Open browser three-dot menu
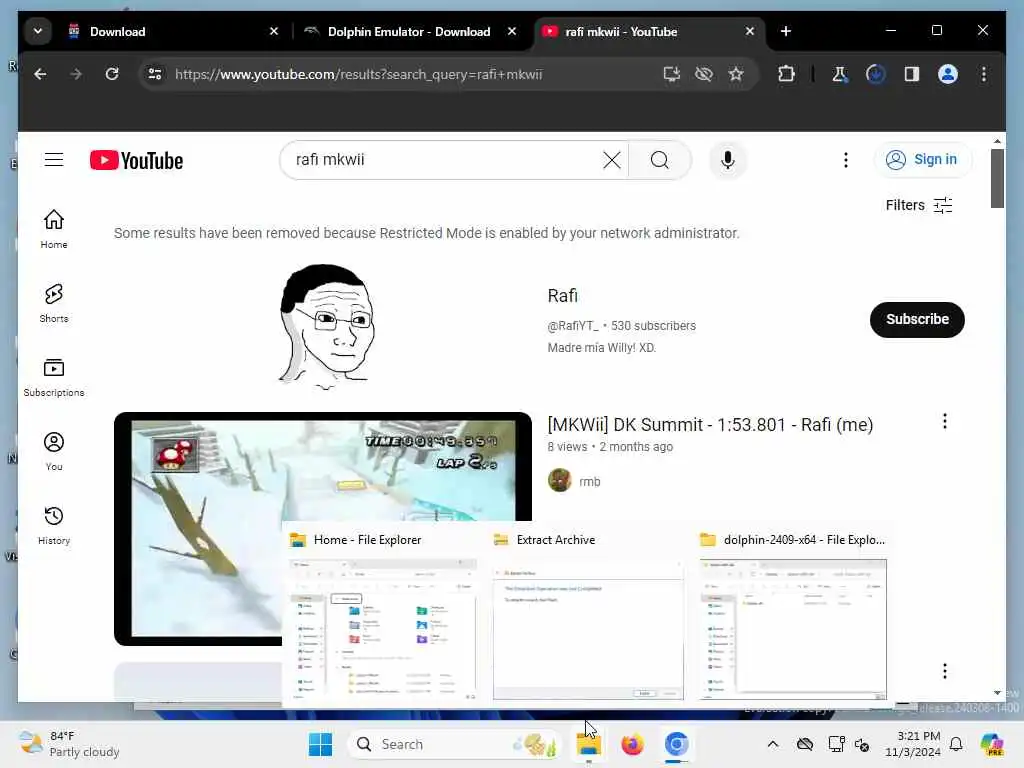This screenshot has height=768, width=1024. (984, 74)
